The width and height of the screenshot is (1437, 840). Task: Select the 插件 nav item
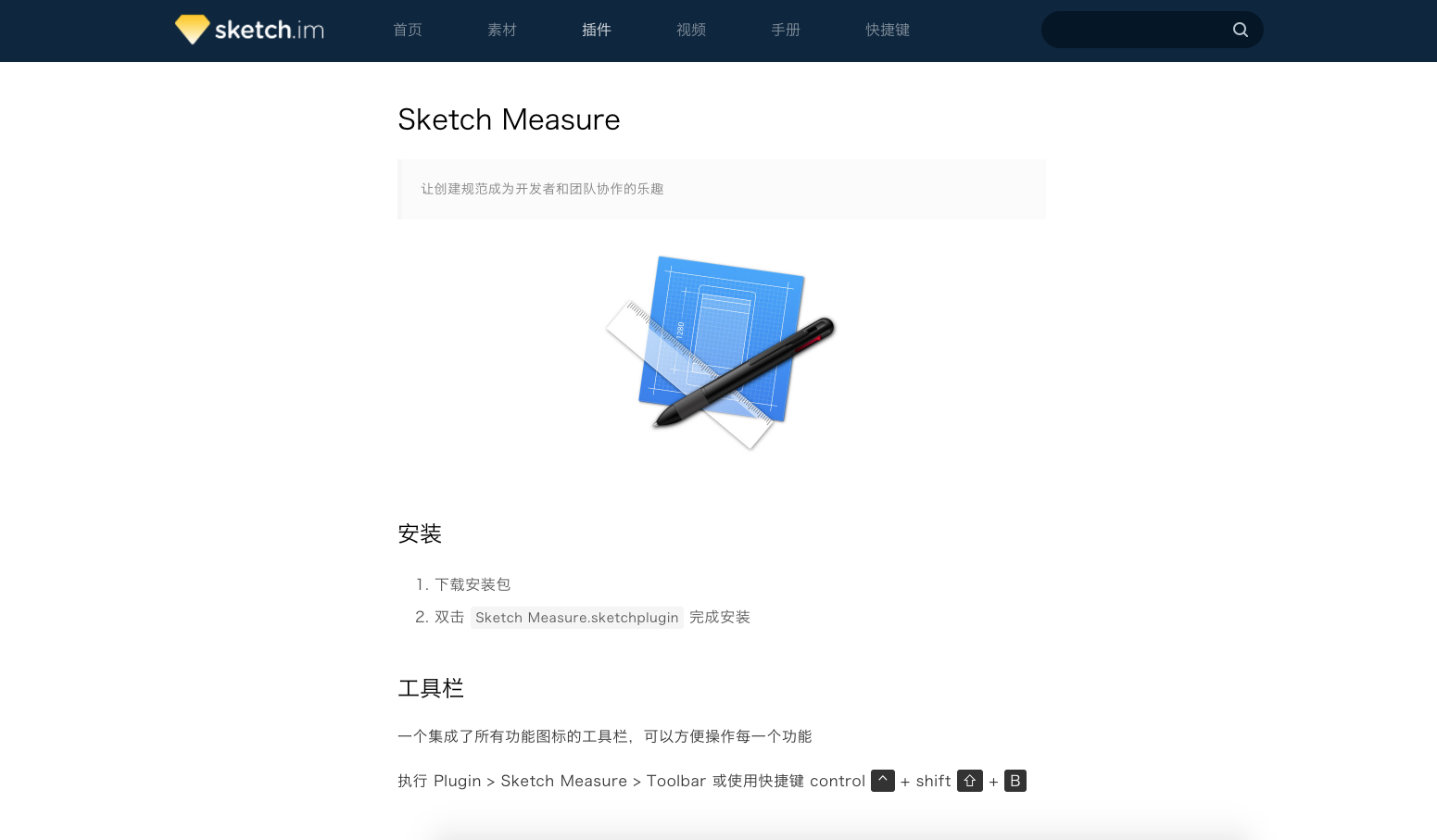tap(597, 30)
